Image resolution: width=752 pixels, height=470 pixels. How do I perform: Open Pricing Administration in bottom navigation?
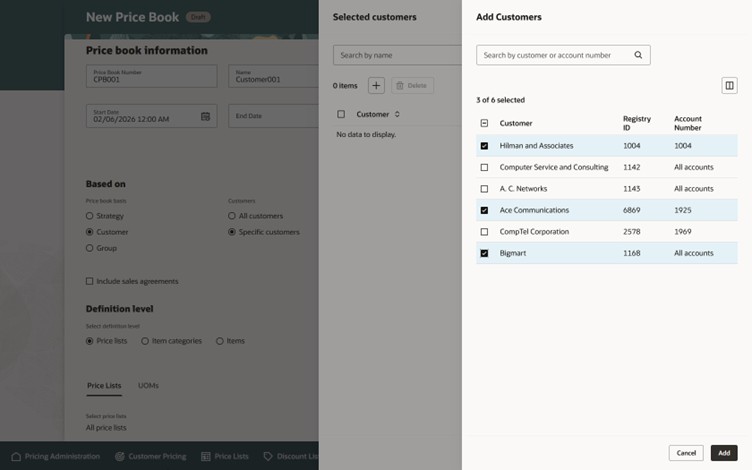(x=56, y=456)
